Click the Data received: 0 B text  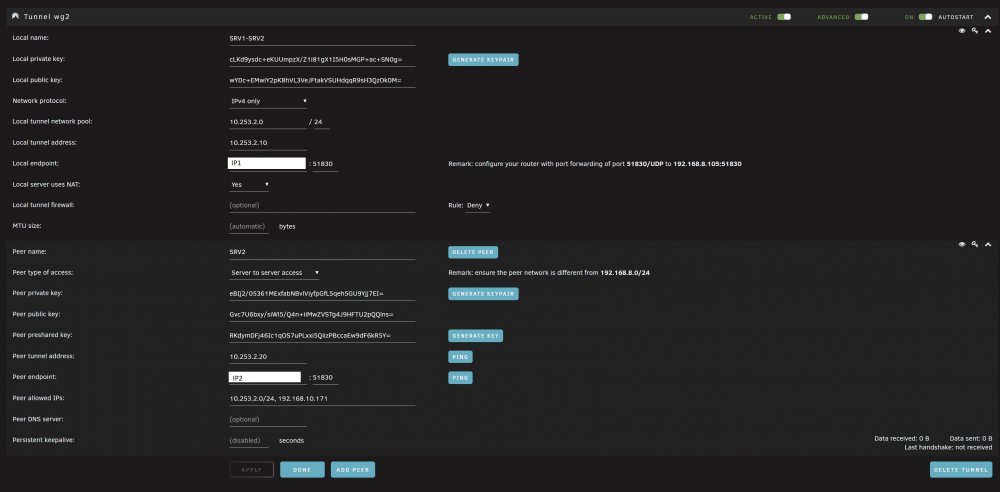(x=901, y=438)
